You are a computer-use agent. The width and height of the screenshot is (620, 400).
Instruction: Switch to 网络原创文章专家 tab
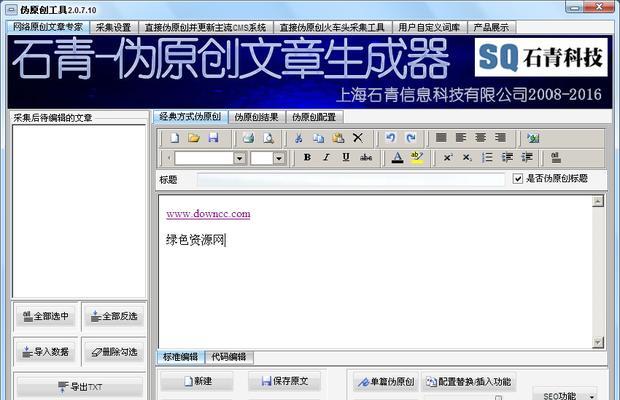coord(48,26)
